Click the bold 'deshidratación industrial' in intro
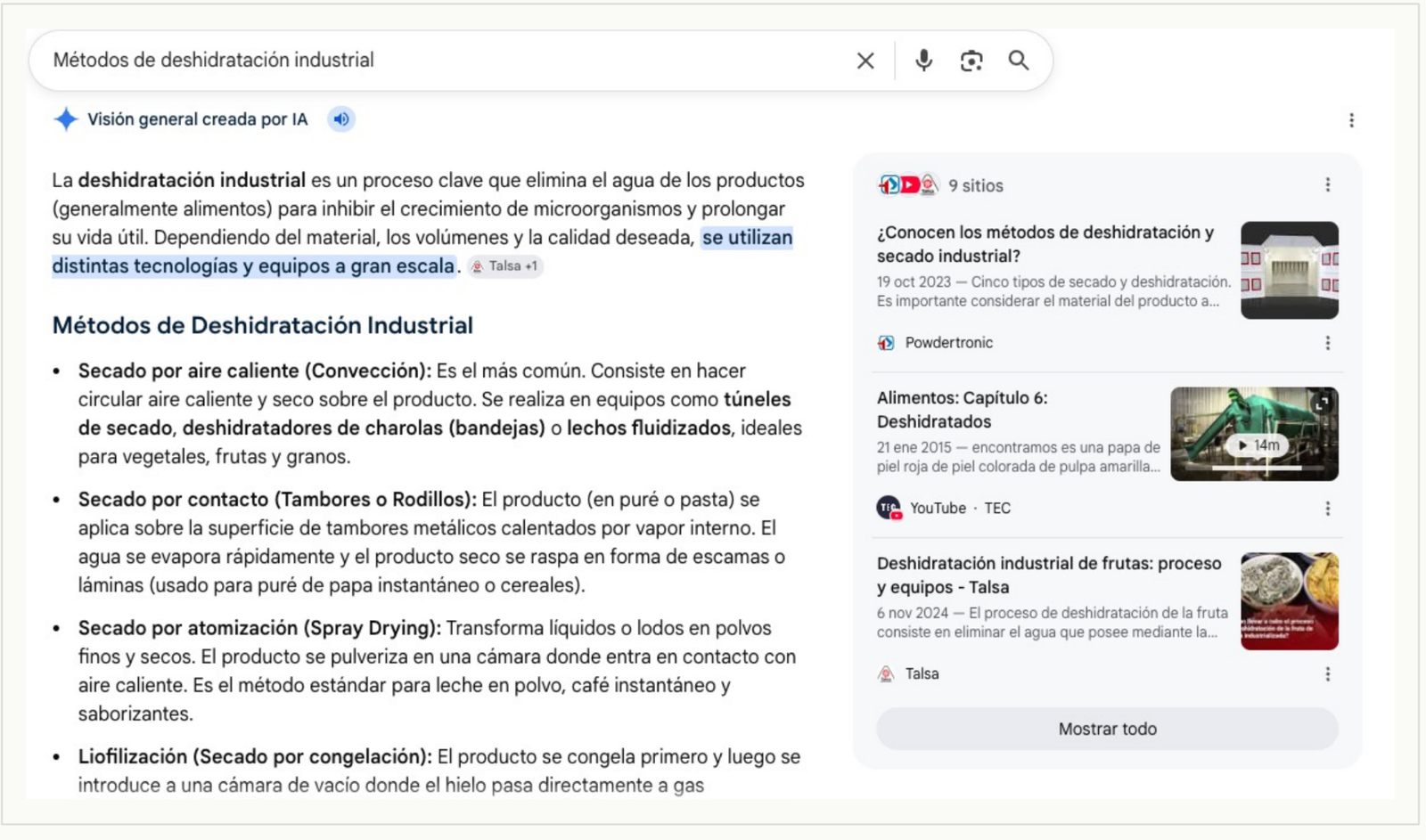Image resolution: width=1426 pixels, height=840 pixels. coord(192,180)
